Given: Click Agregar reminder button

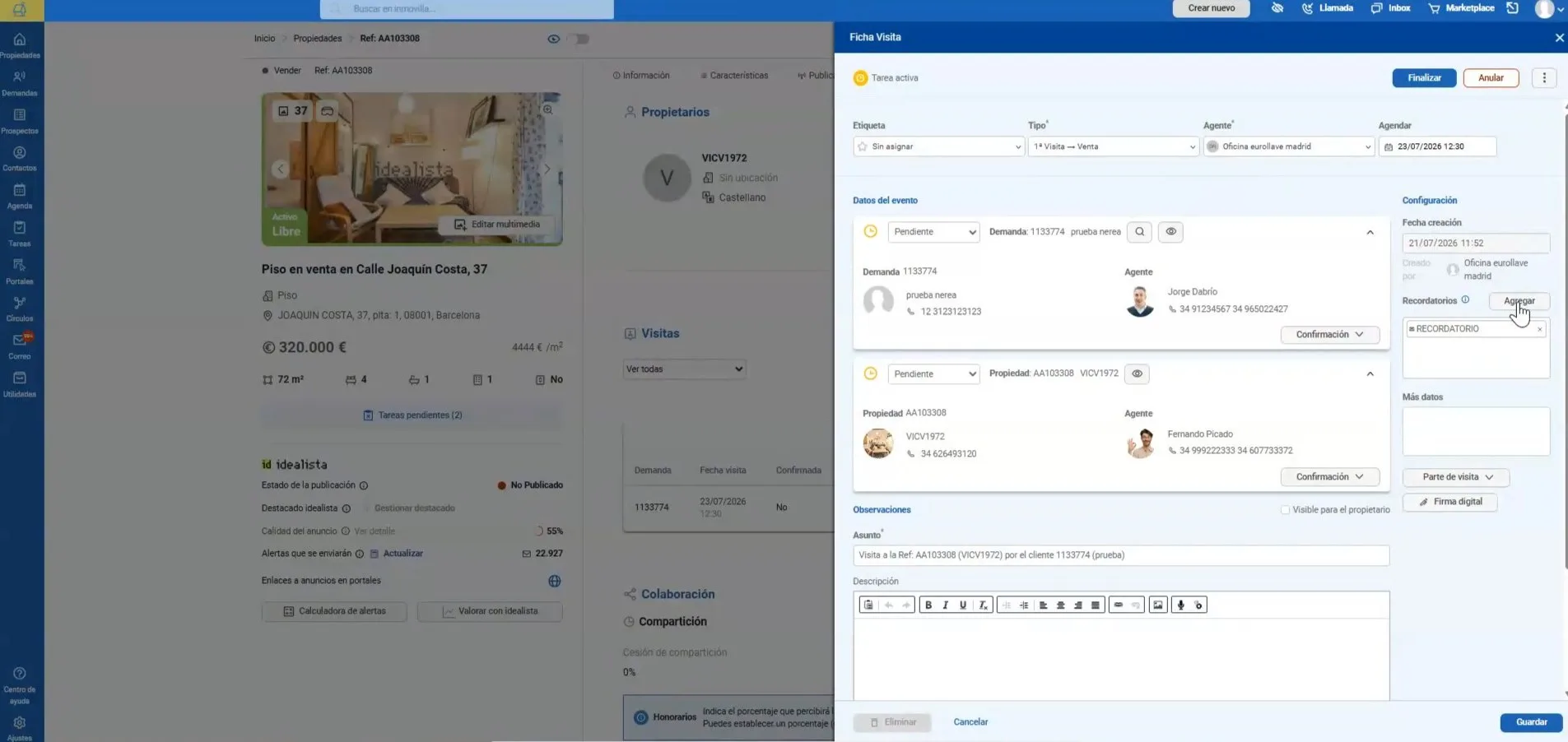Looking at the screenshot, I should pos(1519,301).
